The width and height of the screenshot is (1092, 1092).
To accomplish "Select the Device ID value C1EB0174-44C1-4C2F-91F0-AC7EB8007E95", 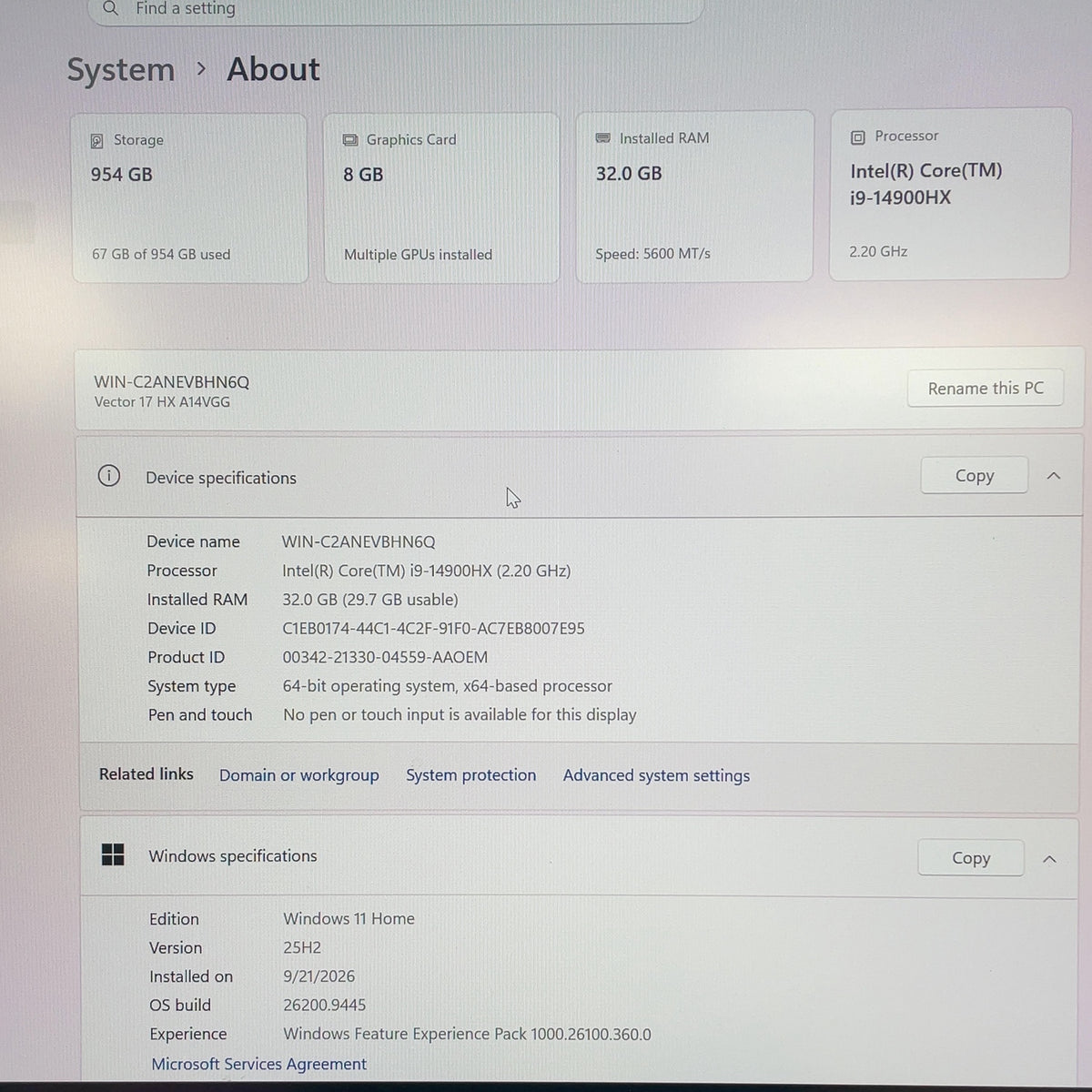I will pos(433,628).
